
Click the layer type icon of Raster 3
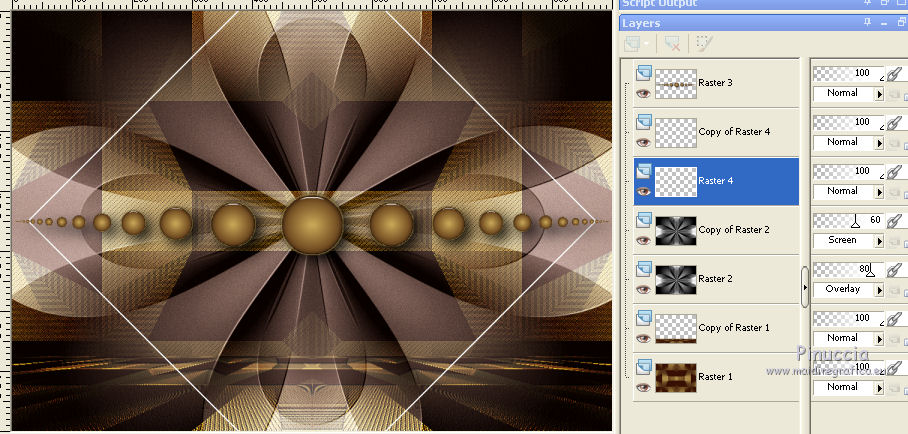tap(643, 73)
